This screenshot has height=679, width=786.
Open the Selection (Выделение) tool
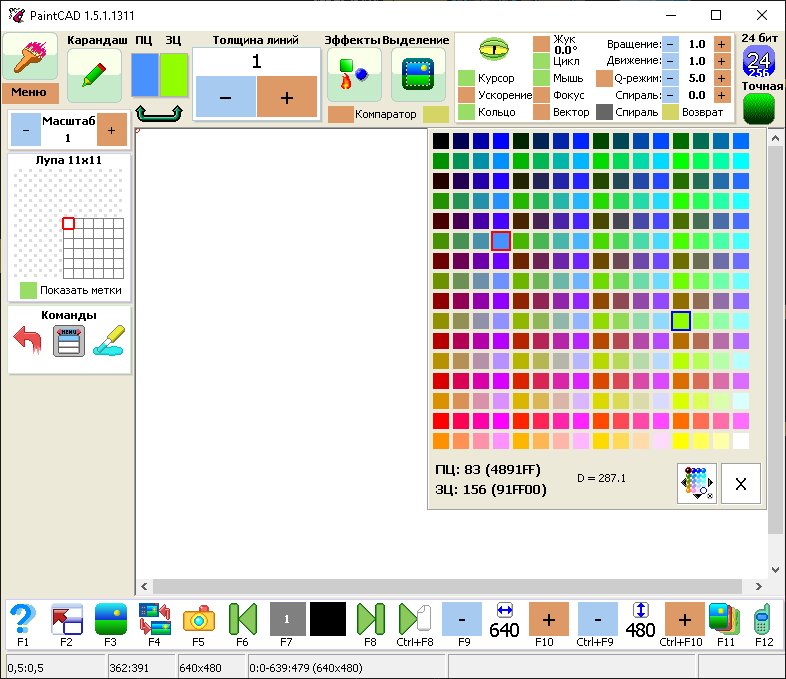pos(417,74)
